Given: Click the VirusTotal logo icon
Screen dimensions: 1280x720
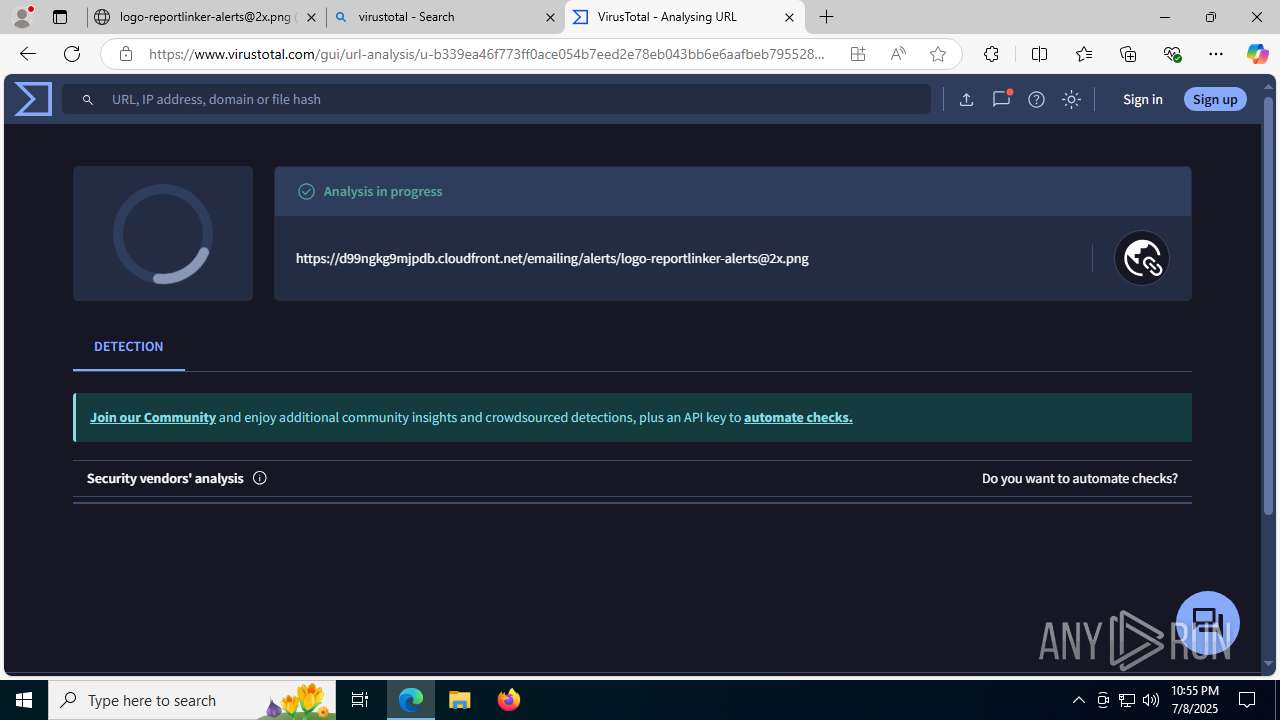Looking at the screenshot, I should 33,99.
